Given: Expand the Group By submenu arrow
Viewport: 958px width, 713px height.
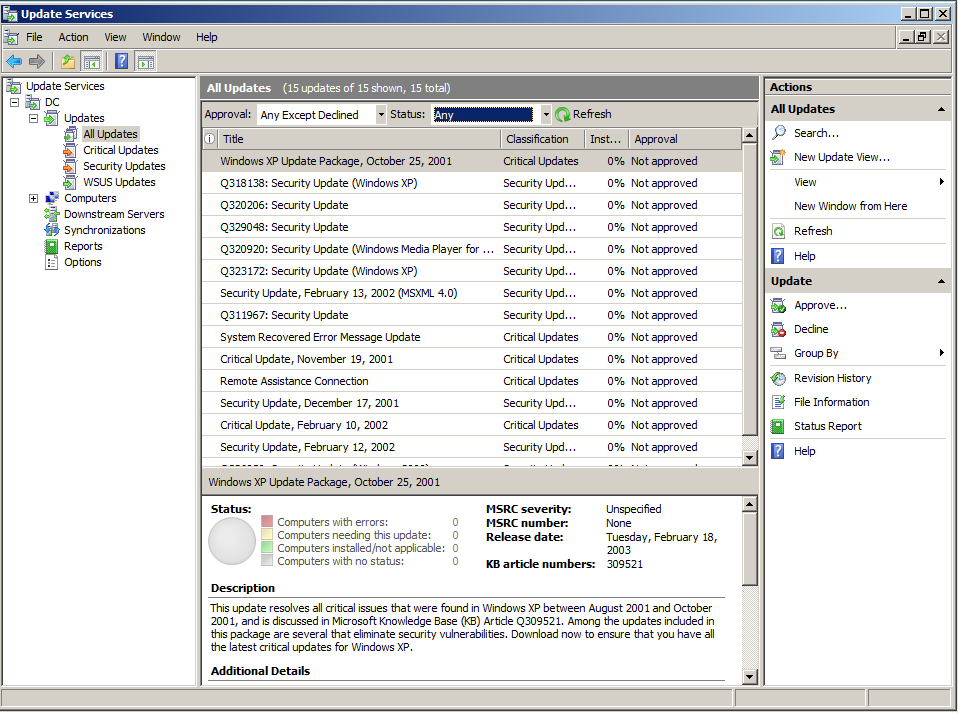Looking at the screenshot, I should (x=942, y=353).
